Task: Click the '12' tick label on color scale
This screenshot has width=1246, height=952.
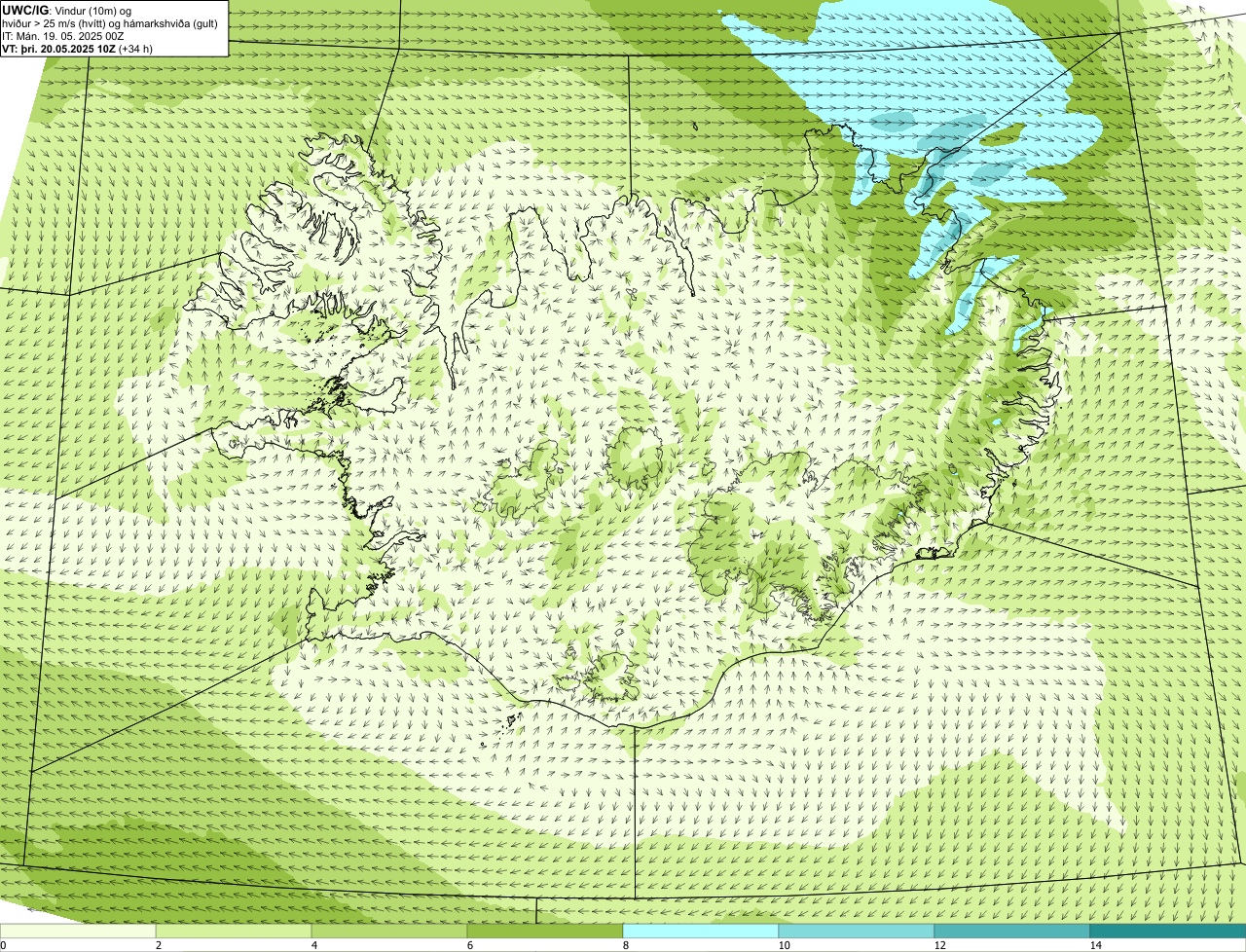Action: click(x=939, y=945)
